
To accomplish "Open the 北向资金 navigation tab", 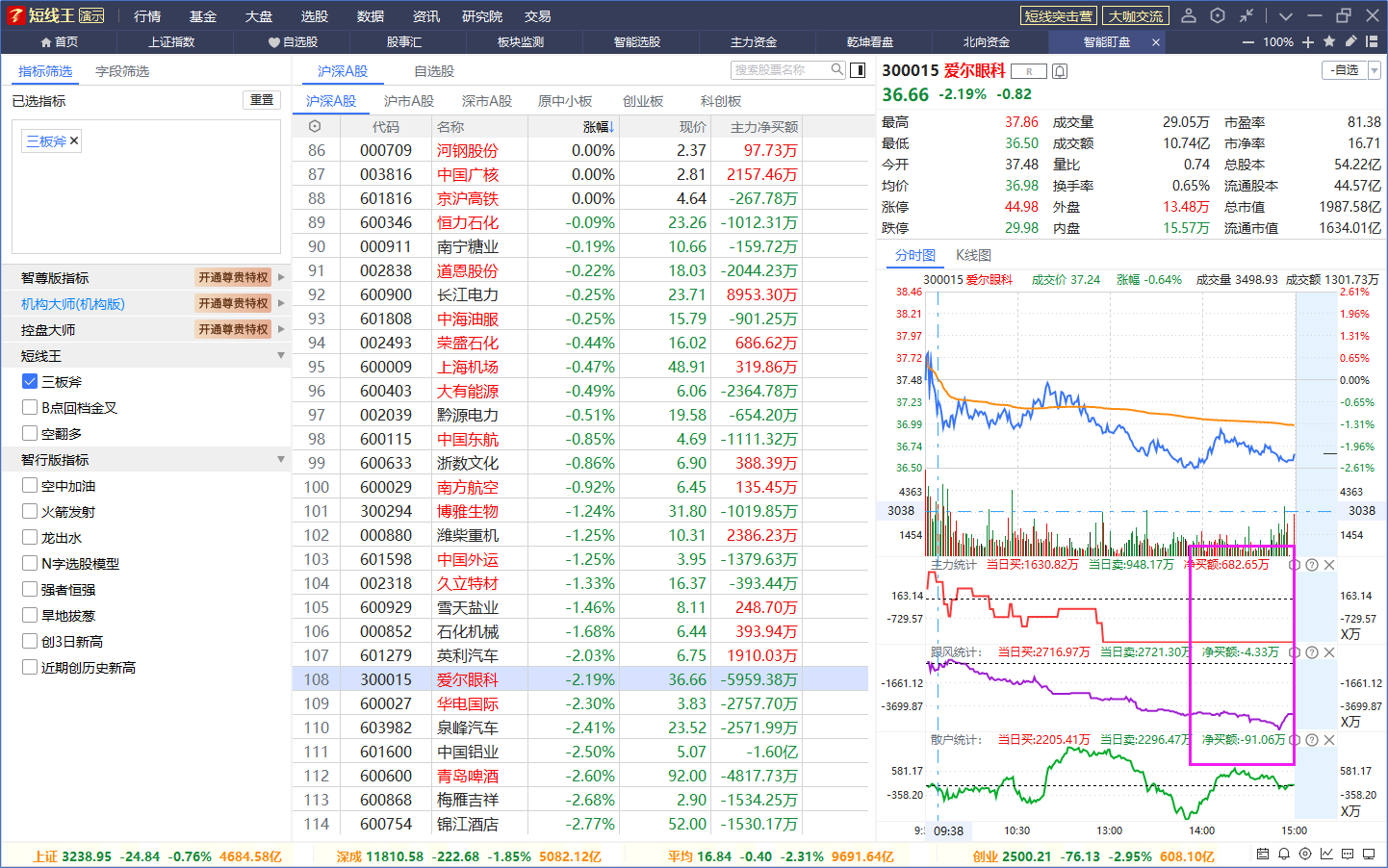I will pyautogui.click(x=987, y=42).
